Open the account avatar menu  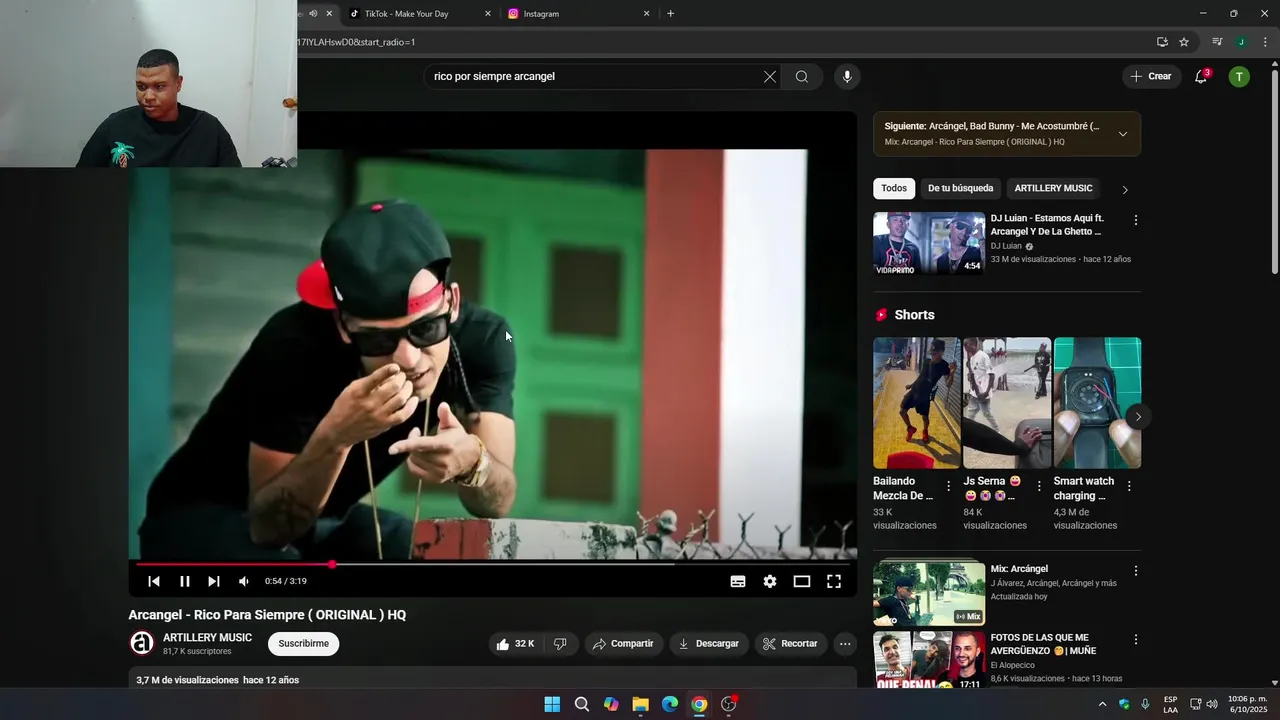point(1239,76)
